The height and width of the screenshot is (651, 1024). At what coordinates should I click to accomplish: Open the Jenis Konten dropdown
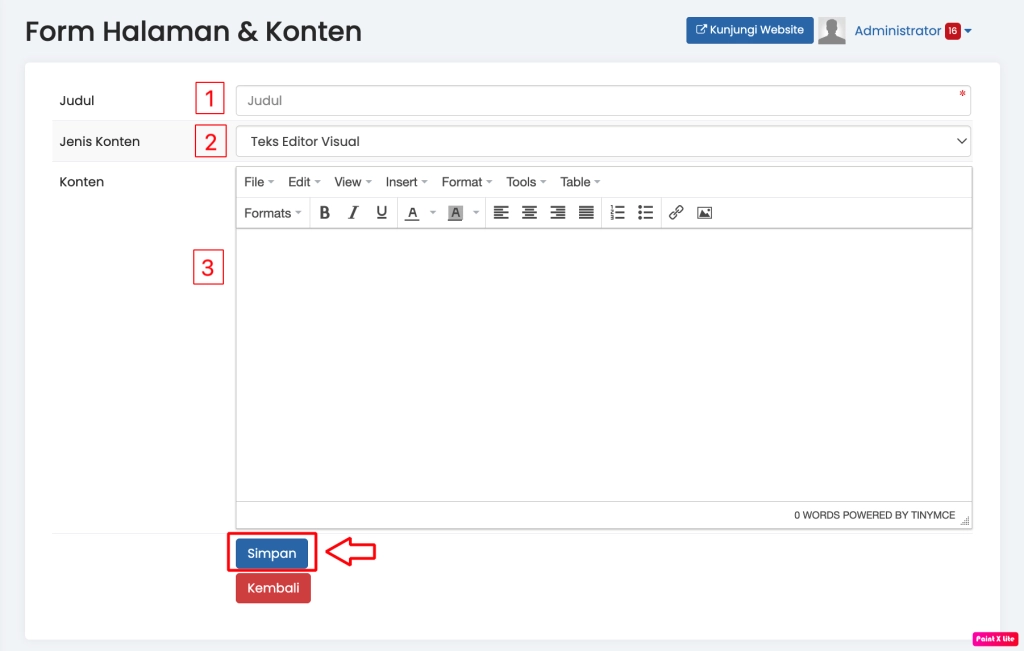603,141
